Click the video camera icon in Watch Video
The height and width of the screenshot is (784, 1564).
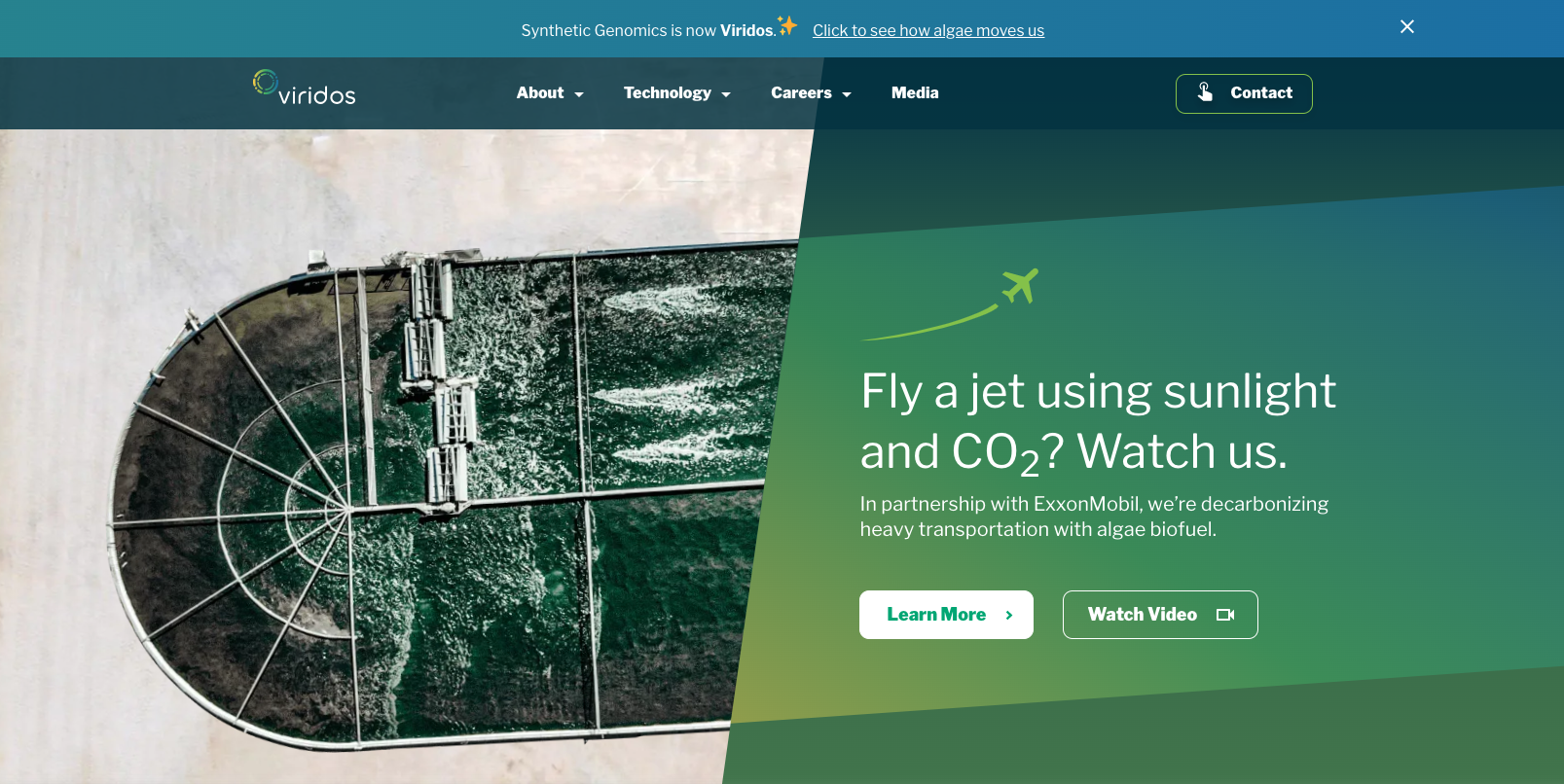[x=1225, y=615]
